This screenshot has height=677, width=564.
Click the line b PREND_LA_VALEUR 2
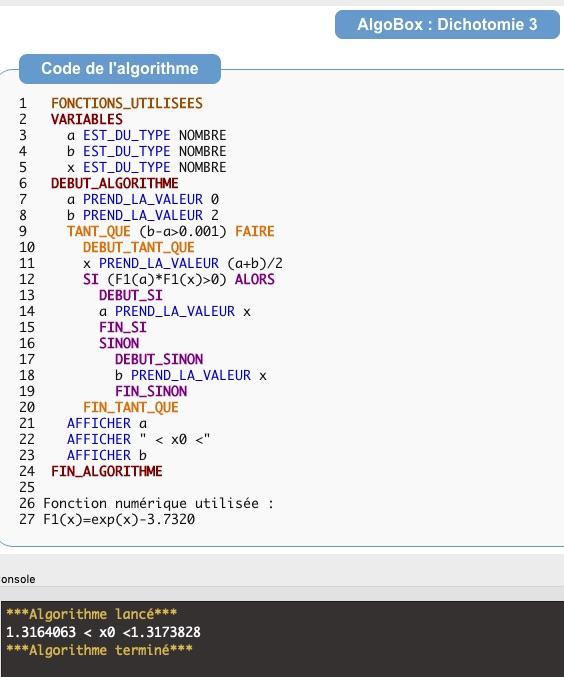click(143, 215)
